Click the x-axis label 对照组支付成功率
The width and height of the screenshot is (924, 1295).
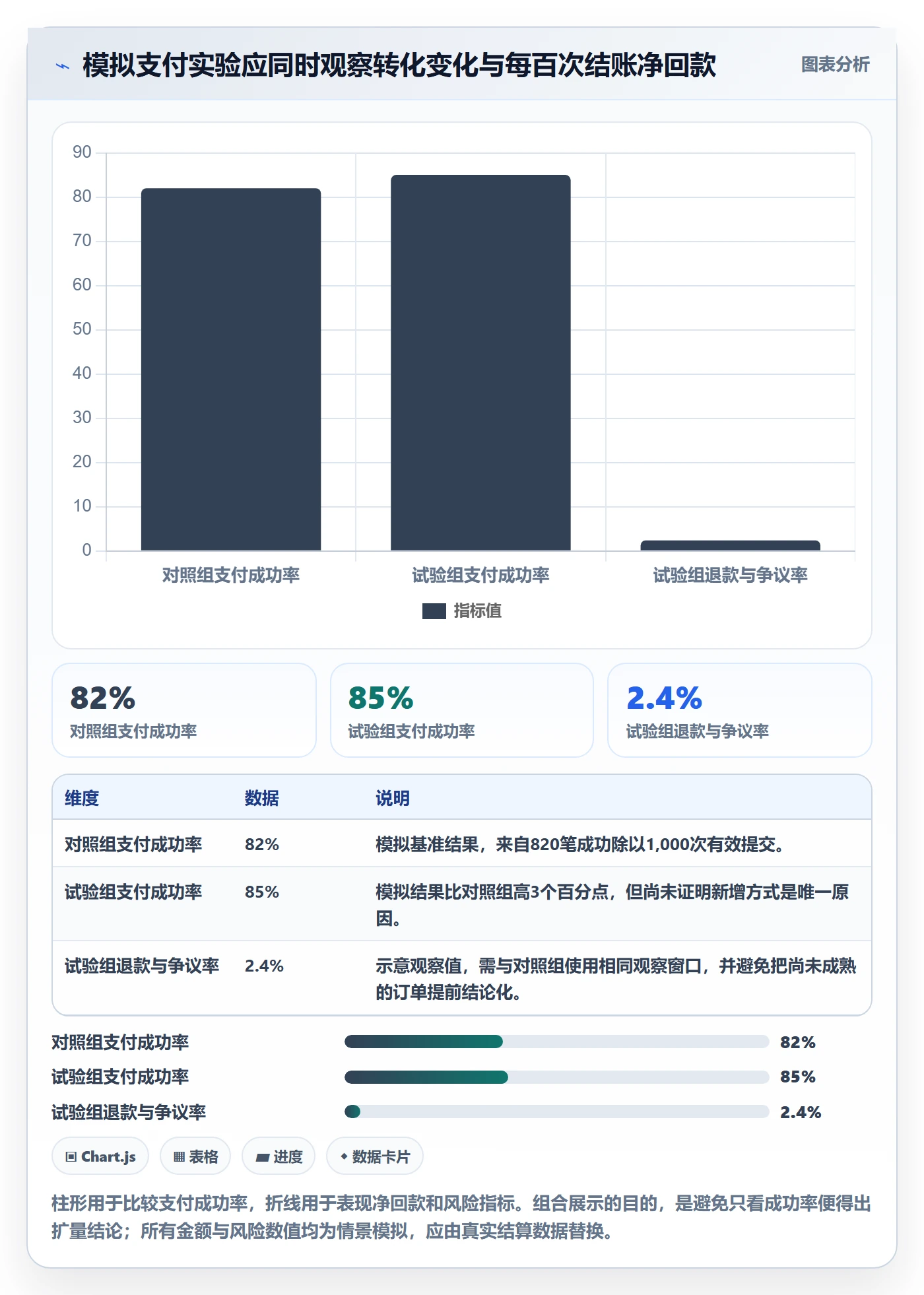click(x=231, y=575)
